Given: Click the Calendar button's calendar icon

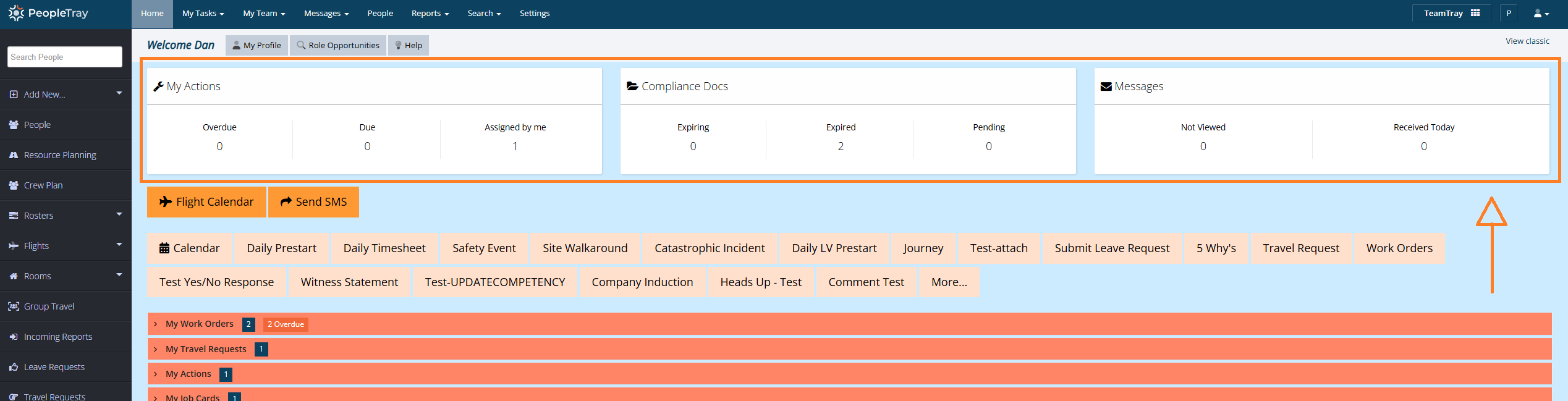Looking at the screenshot, I should tap(164, 248).
